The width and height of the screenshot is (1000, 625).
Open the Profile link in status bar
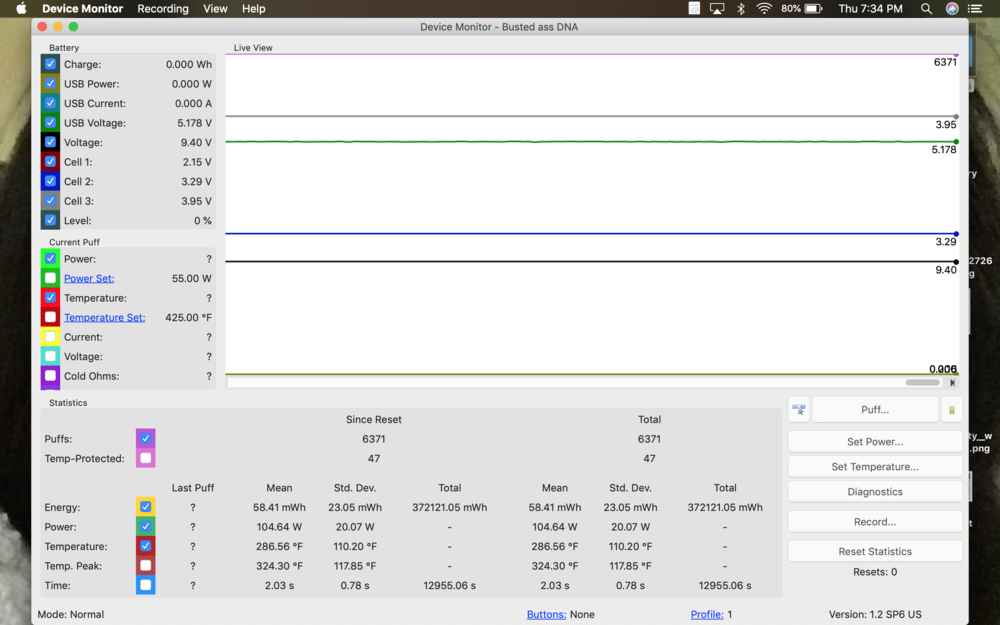pyautogui.click(x=706, y=614)
